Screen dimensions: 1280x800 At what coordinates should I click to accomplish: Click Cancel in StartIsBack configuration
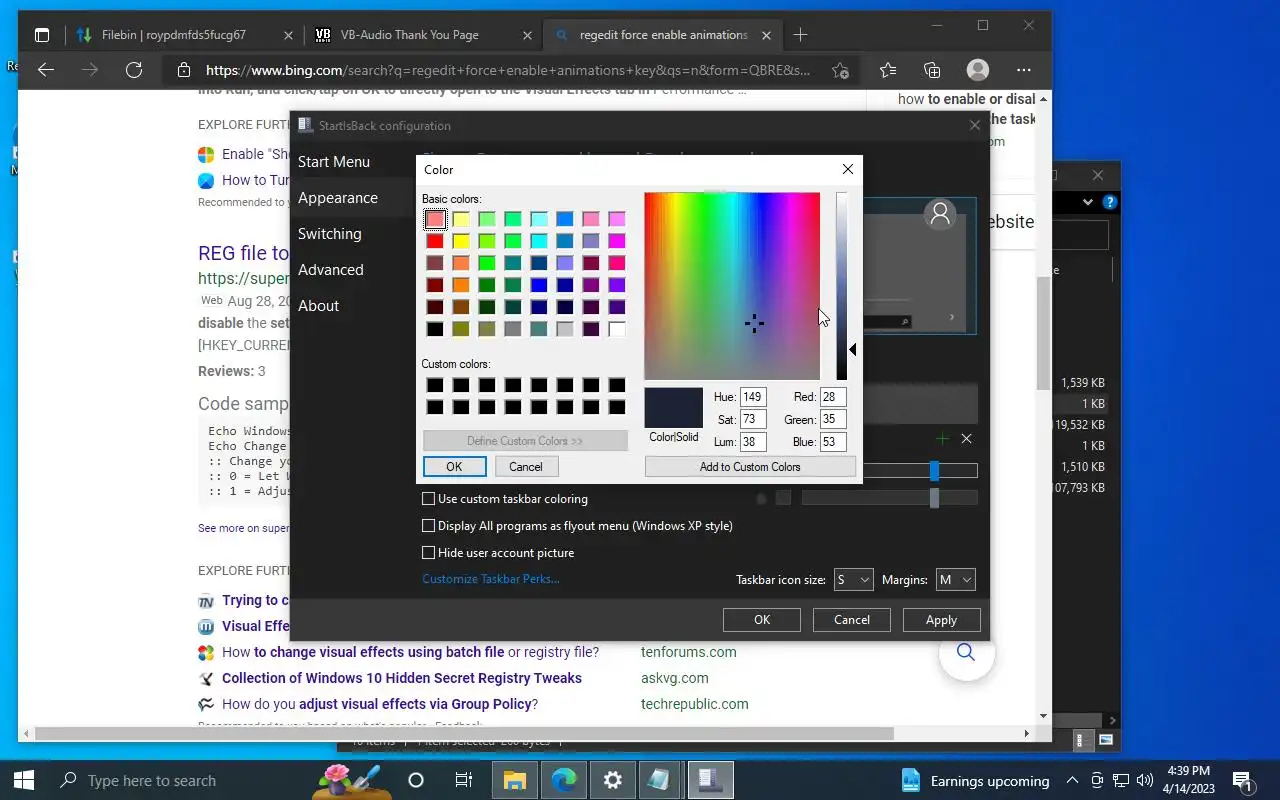(852, 620)
